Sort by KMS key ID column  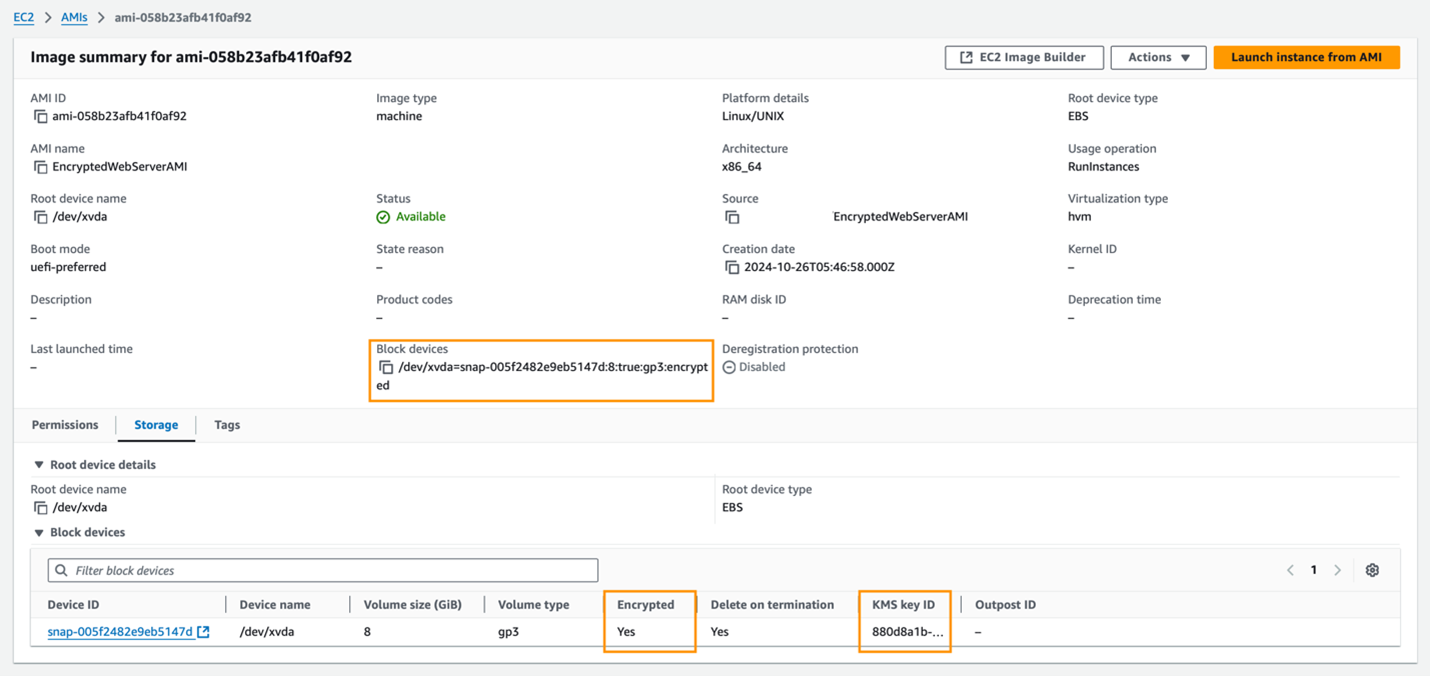pyautogui.click(x=903, y=605)
